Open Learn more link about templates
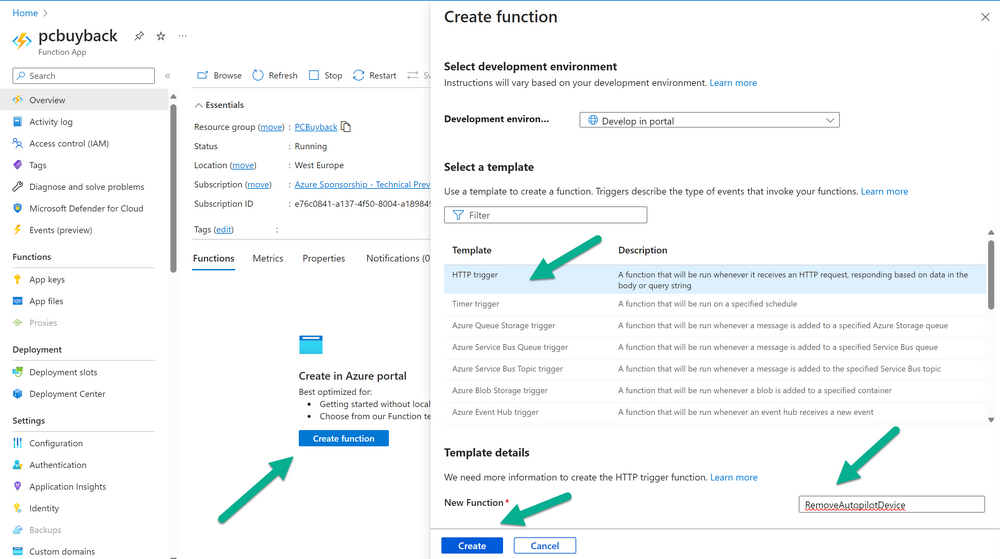This screenshot has height=559, width=1000. (884, 191)
